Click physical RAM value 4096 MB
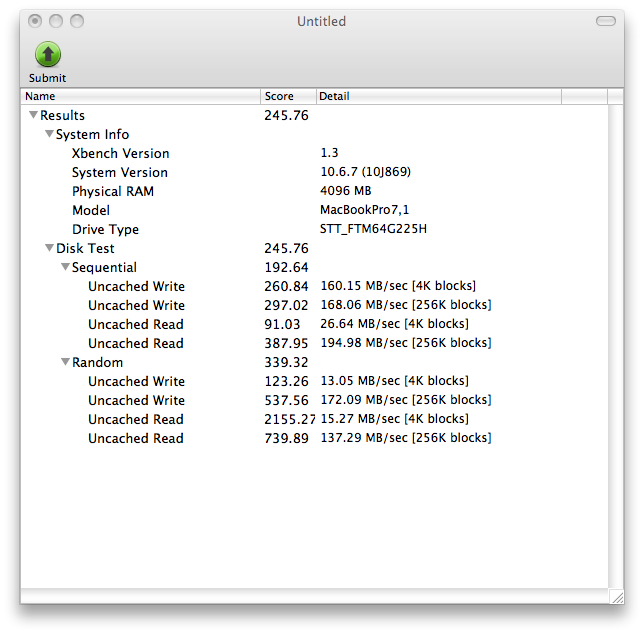 click(x=346, y=191)
